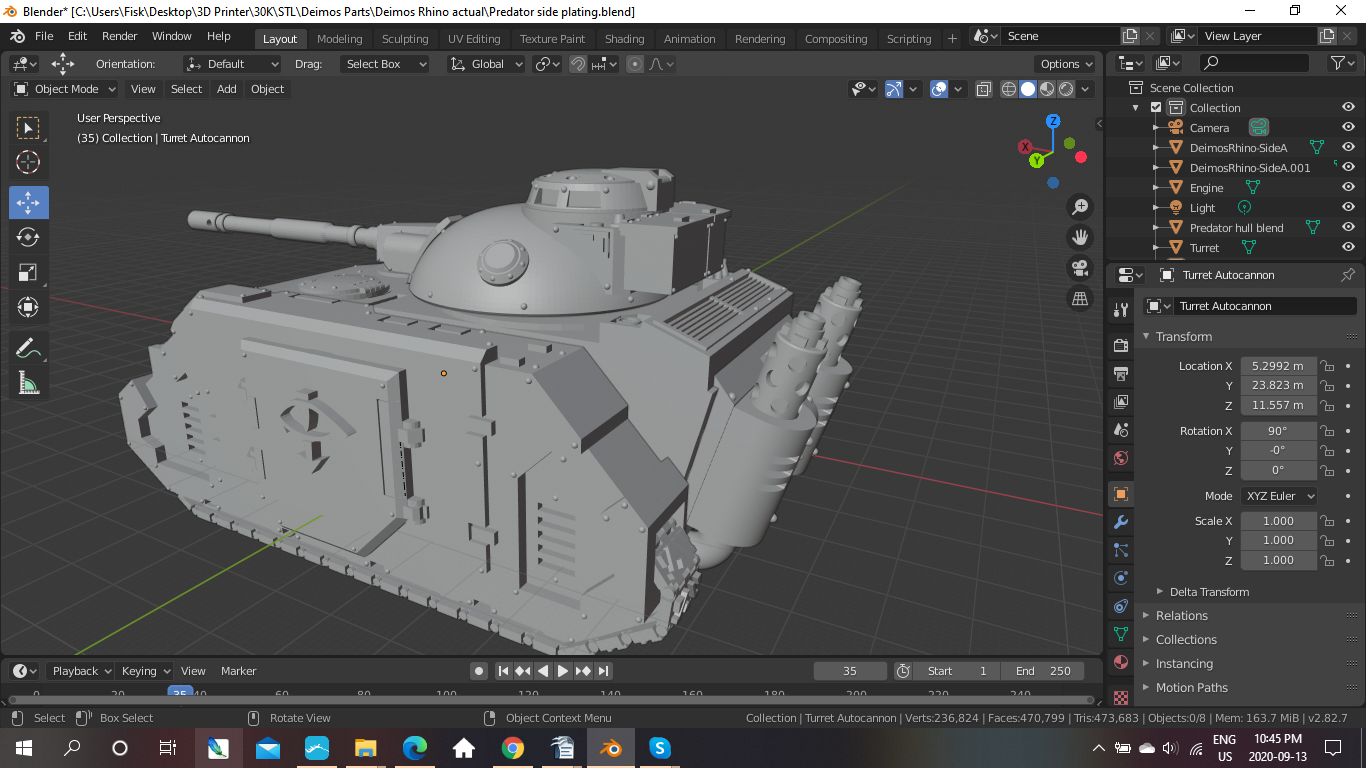Hide the Engine object in outliner
The width and height of the screenshot is (1366, 768).
(x=1348, y=187)
